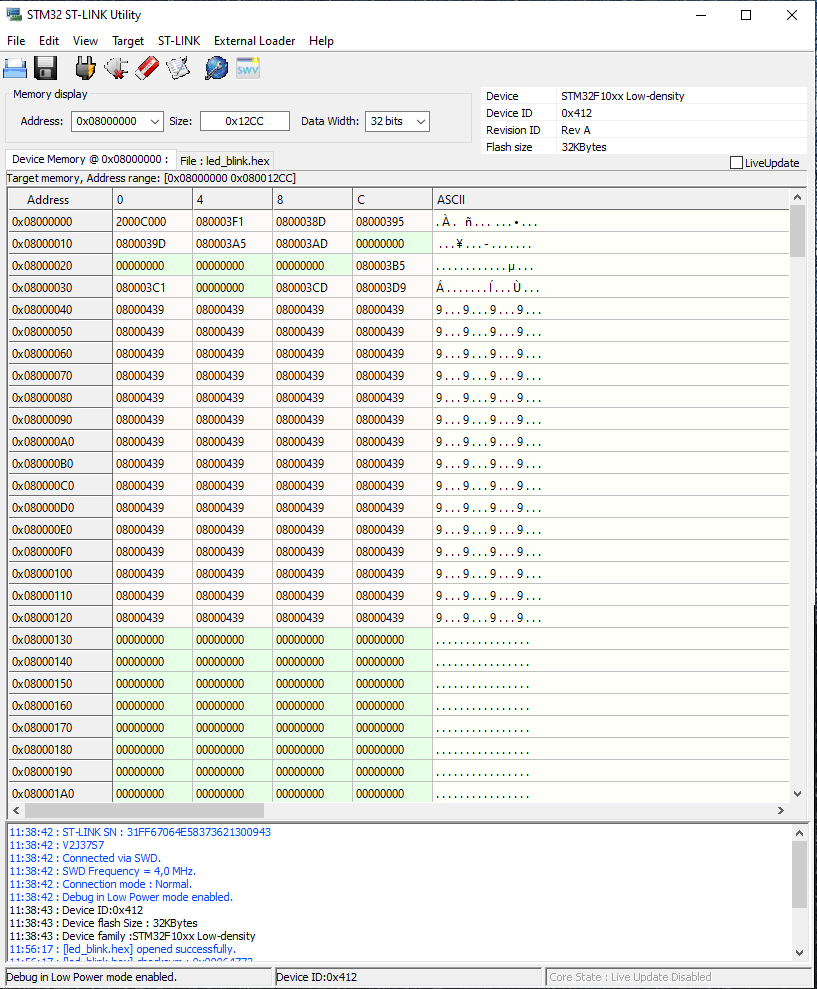Open the ST-LINK menu
Viewport: 817px width, 989px height.
pos(179,41)
